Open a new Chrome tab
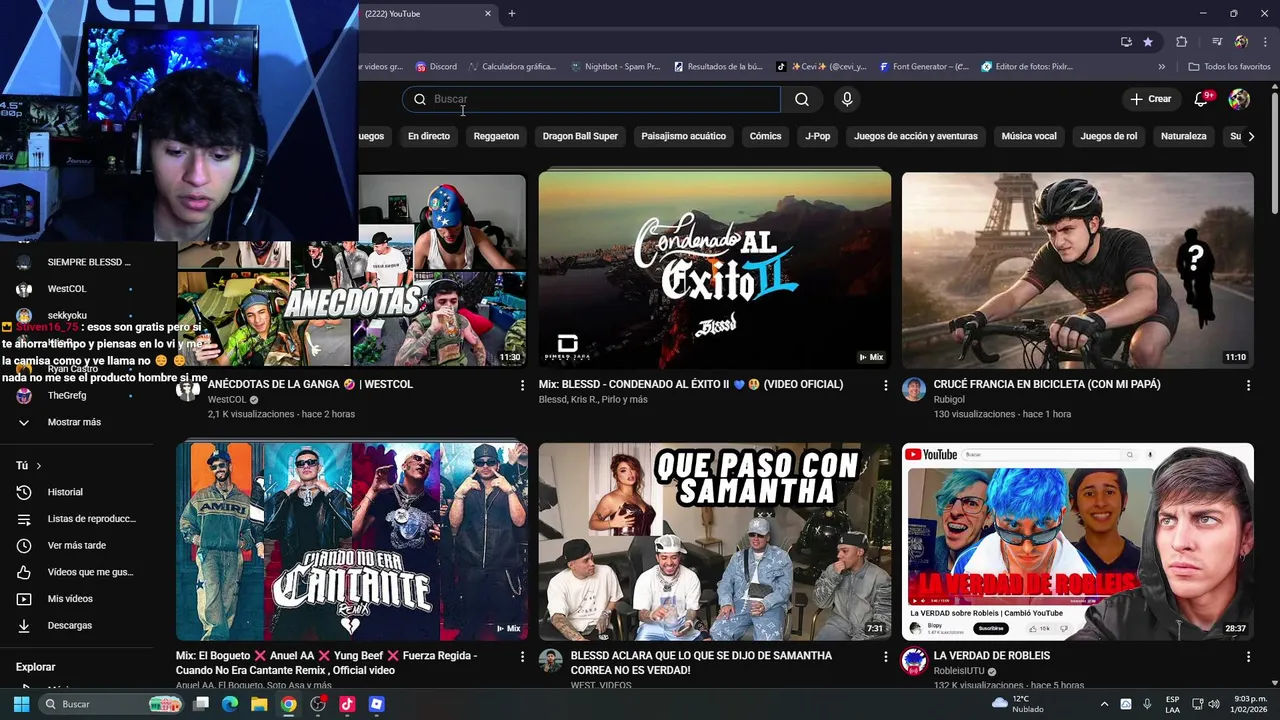 (512, 14)
